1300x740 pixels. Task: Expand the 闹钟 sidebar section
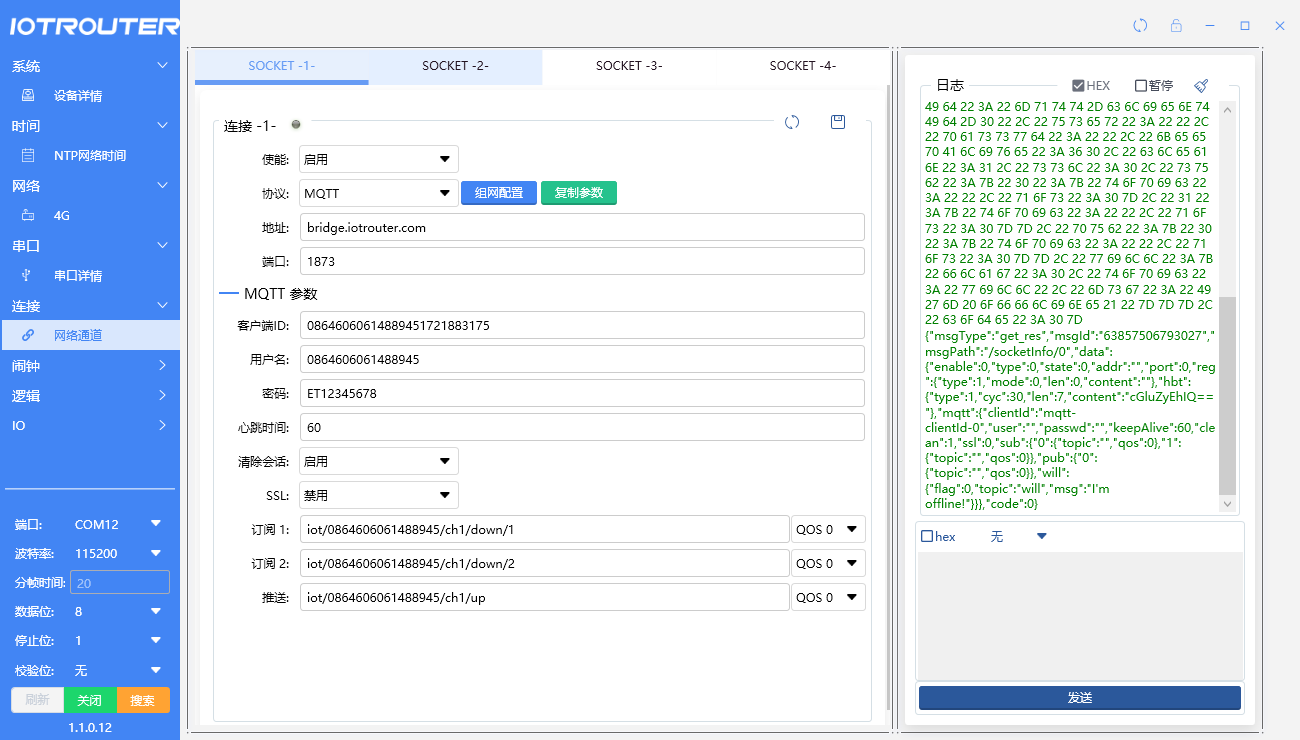coord(90,366)
